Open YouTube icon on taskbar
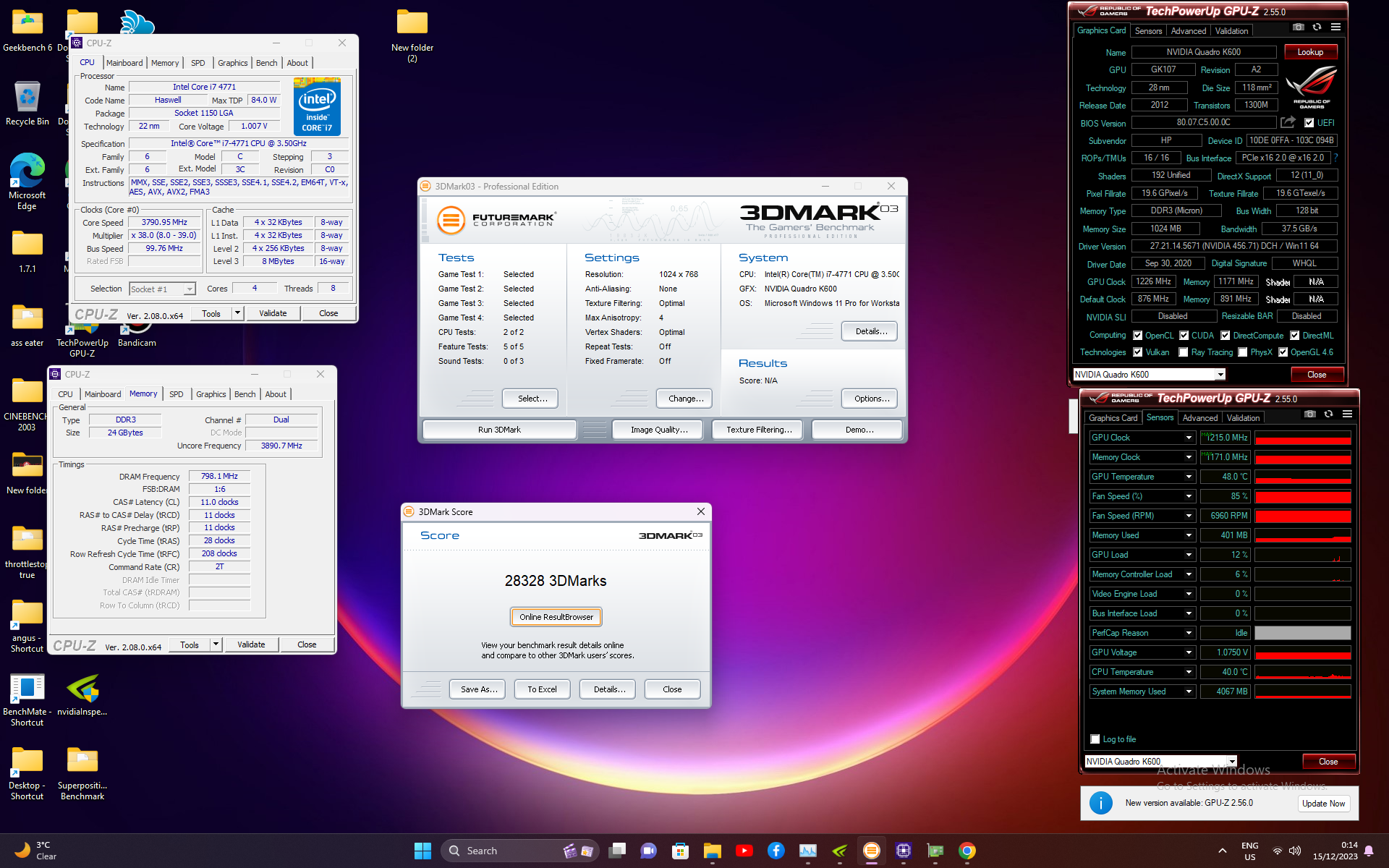This screenshot has height=868, width=1389. [x=744, y=851]
